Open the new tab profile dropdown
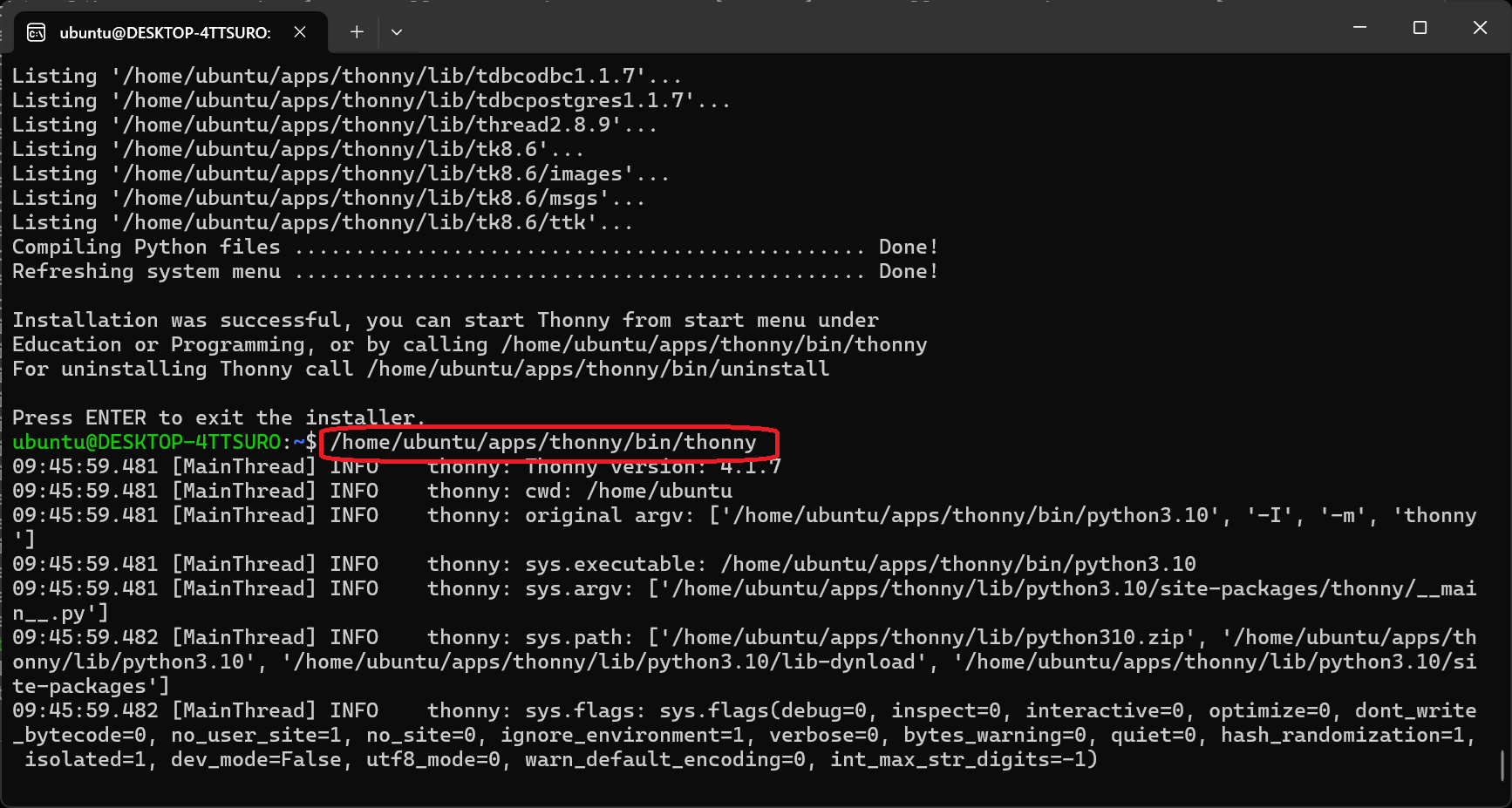 point(397,32)
